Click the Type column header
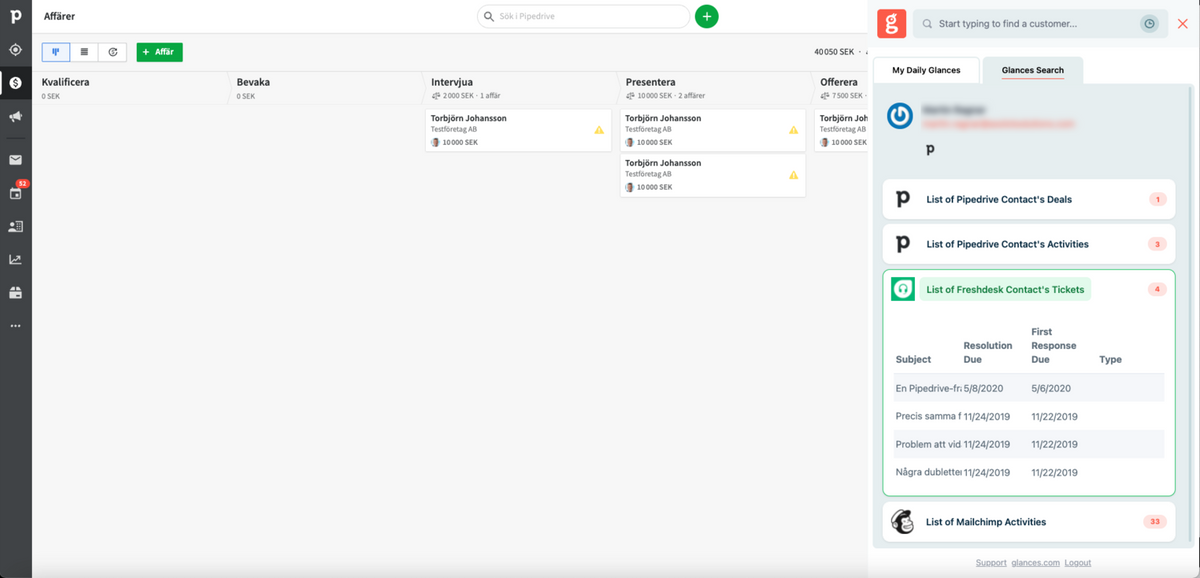The image size is (1200, 578). [x=1110, y=359]
